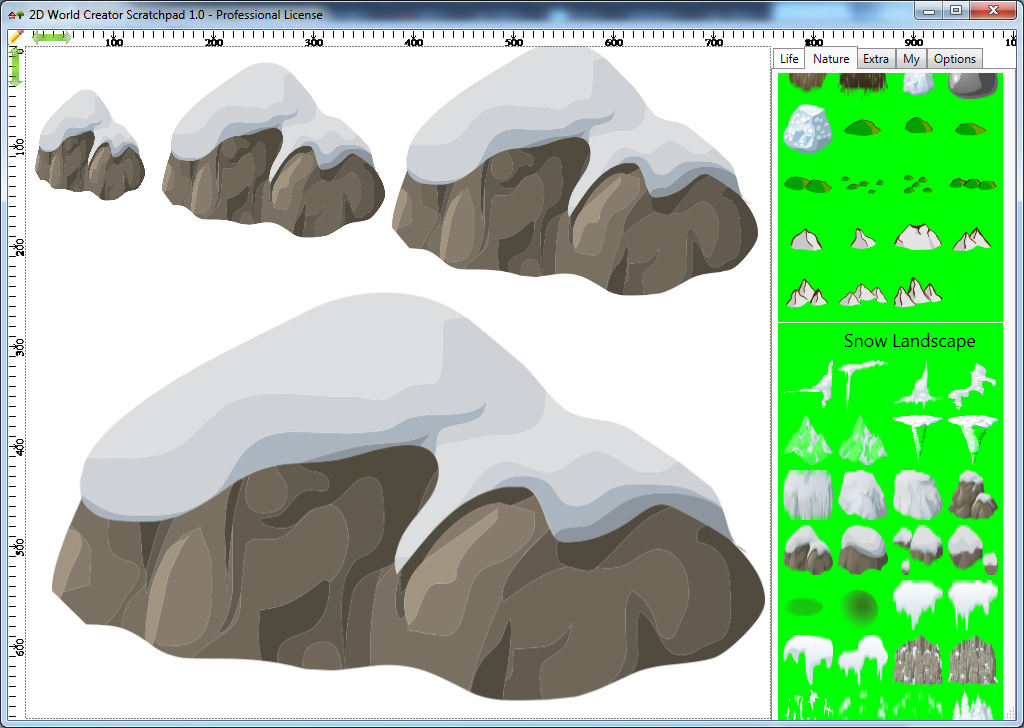Click the Snow Landscape section heading

tap(909, 341)
